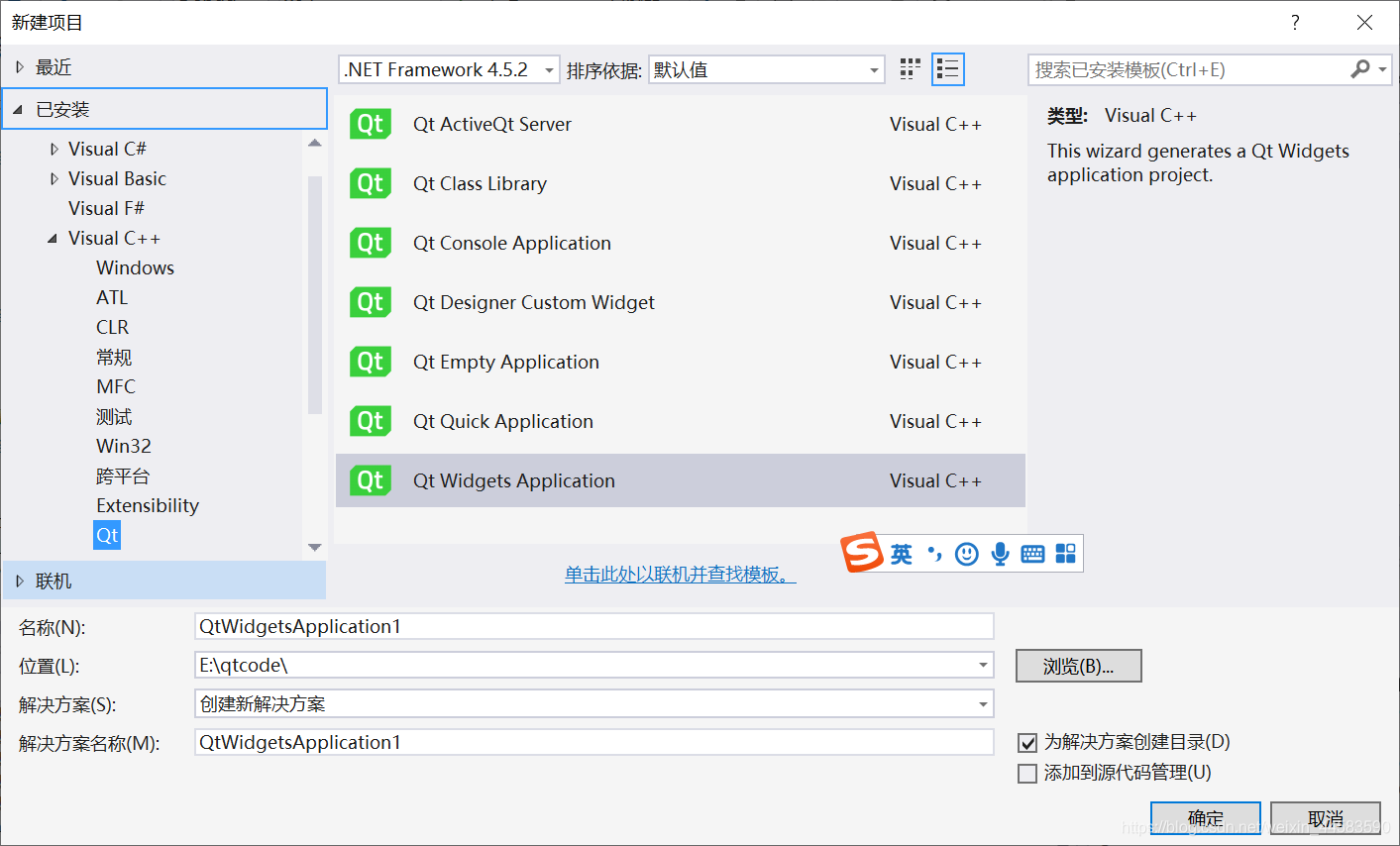The image size is (1400, 846).
Task: Toggle Sogou English/Chinese input mode
Action: (x=901, y=554)
